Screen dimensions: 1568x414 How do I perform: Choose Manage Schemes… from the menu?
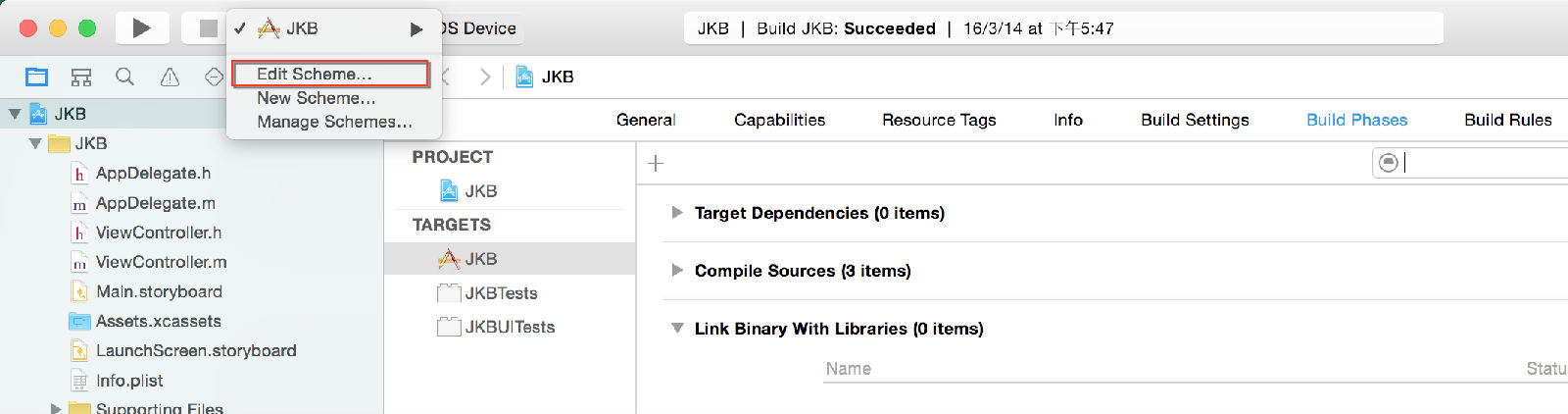point(334,122)
